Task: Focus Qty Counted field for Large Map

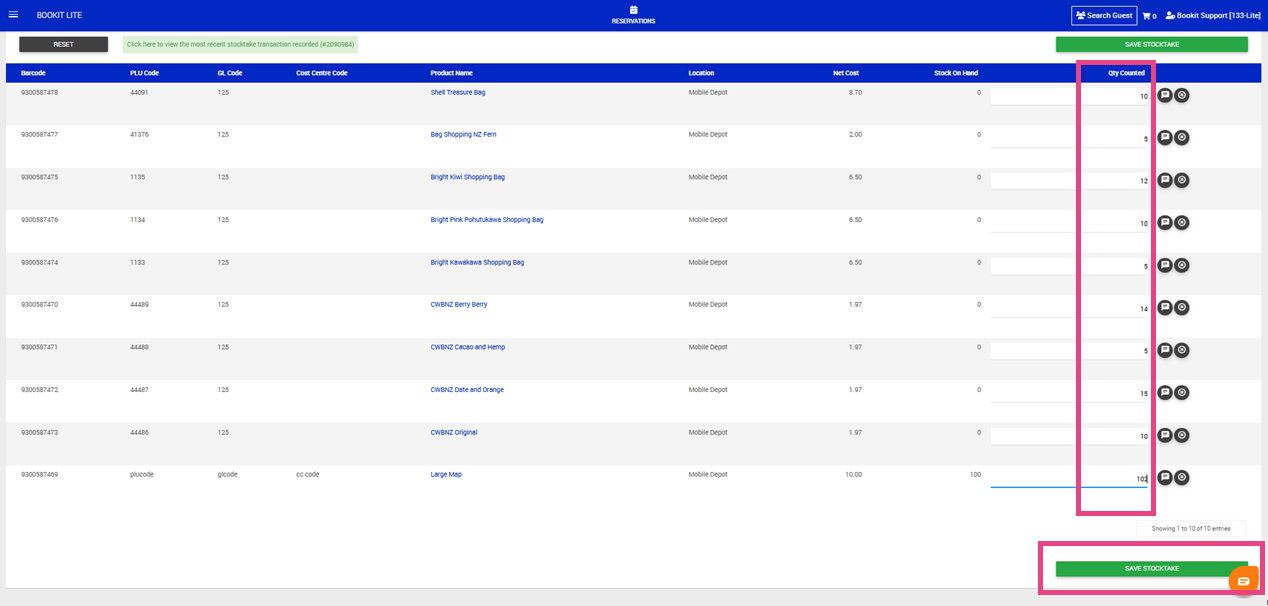Action: (x=1070, y=479)
